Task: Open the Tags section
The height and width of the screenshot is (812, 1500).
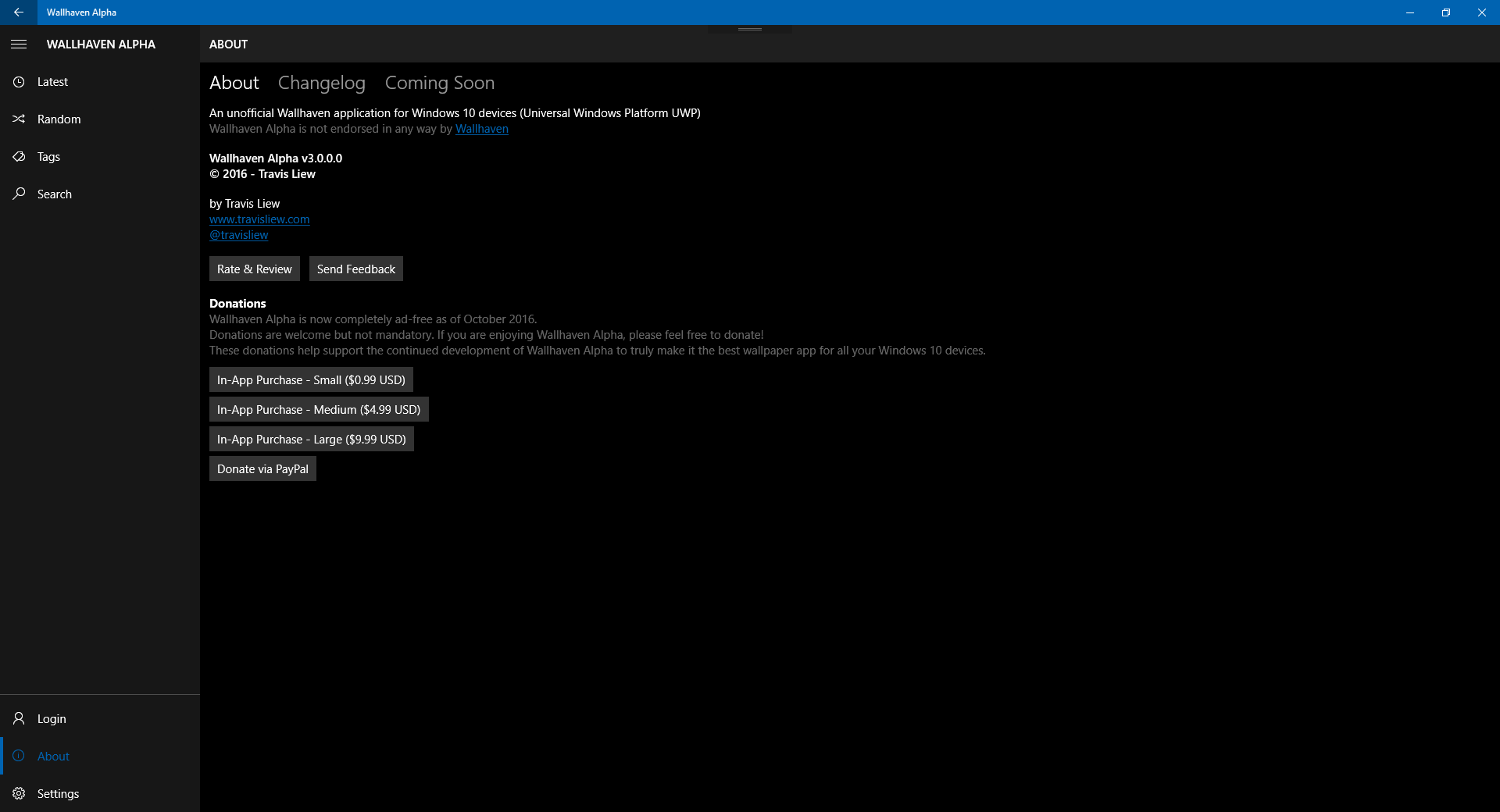Action: tap(100, 157)
